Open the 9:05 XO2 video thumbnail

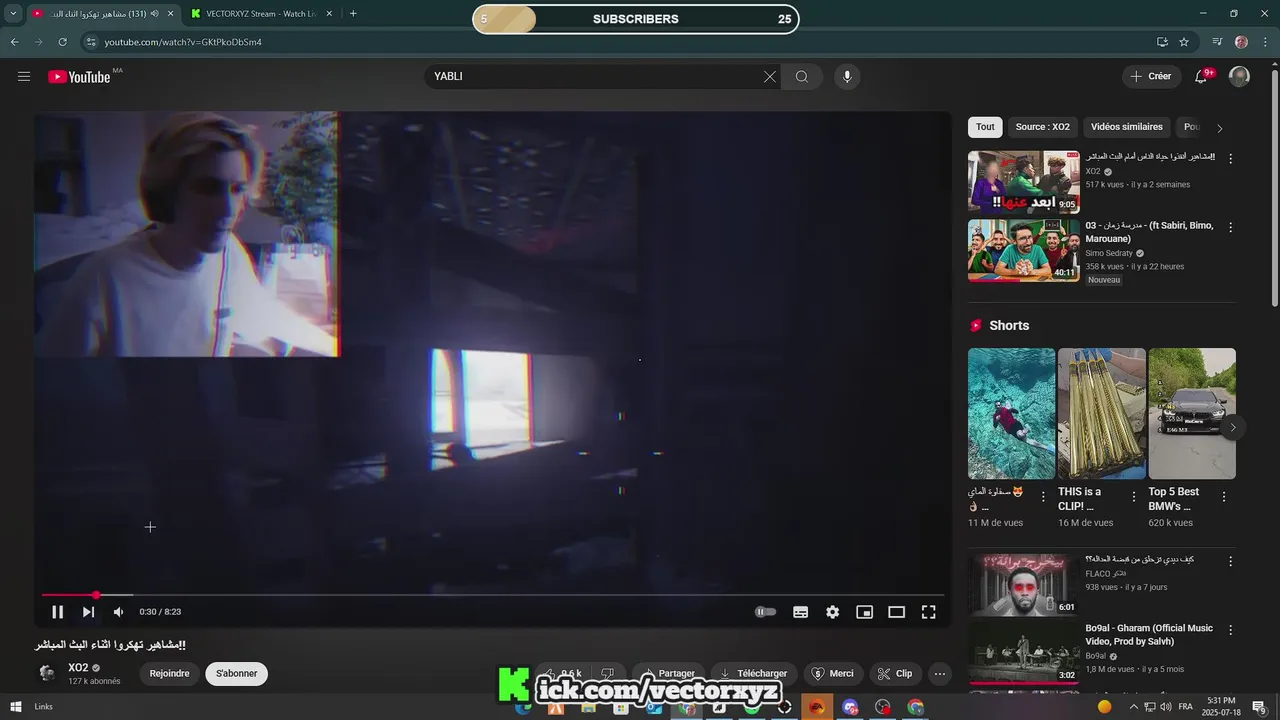pyautogui.click(x=1024, y=182)
